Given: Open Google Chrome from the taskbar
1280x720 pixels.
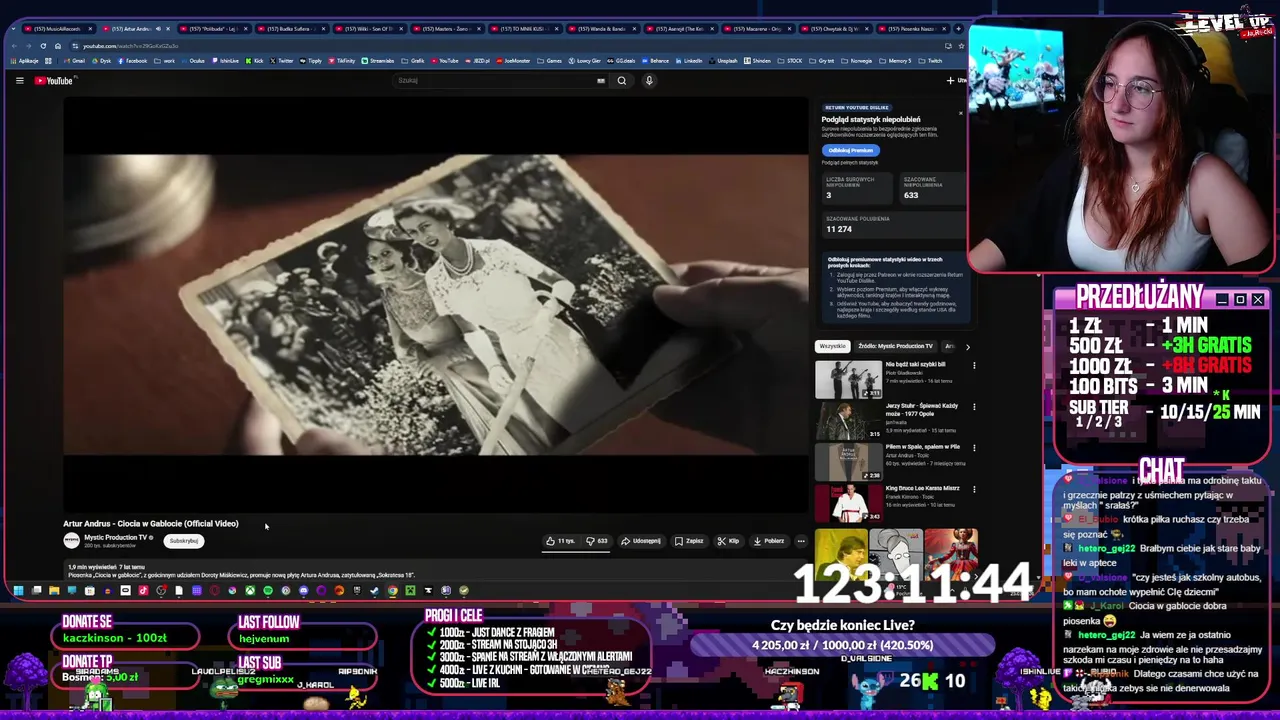Looking at the screenshot, I should [x=393, y=590].
